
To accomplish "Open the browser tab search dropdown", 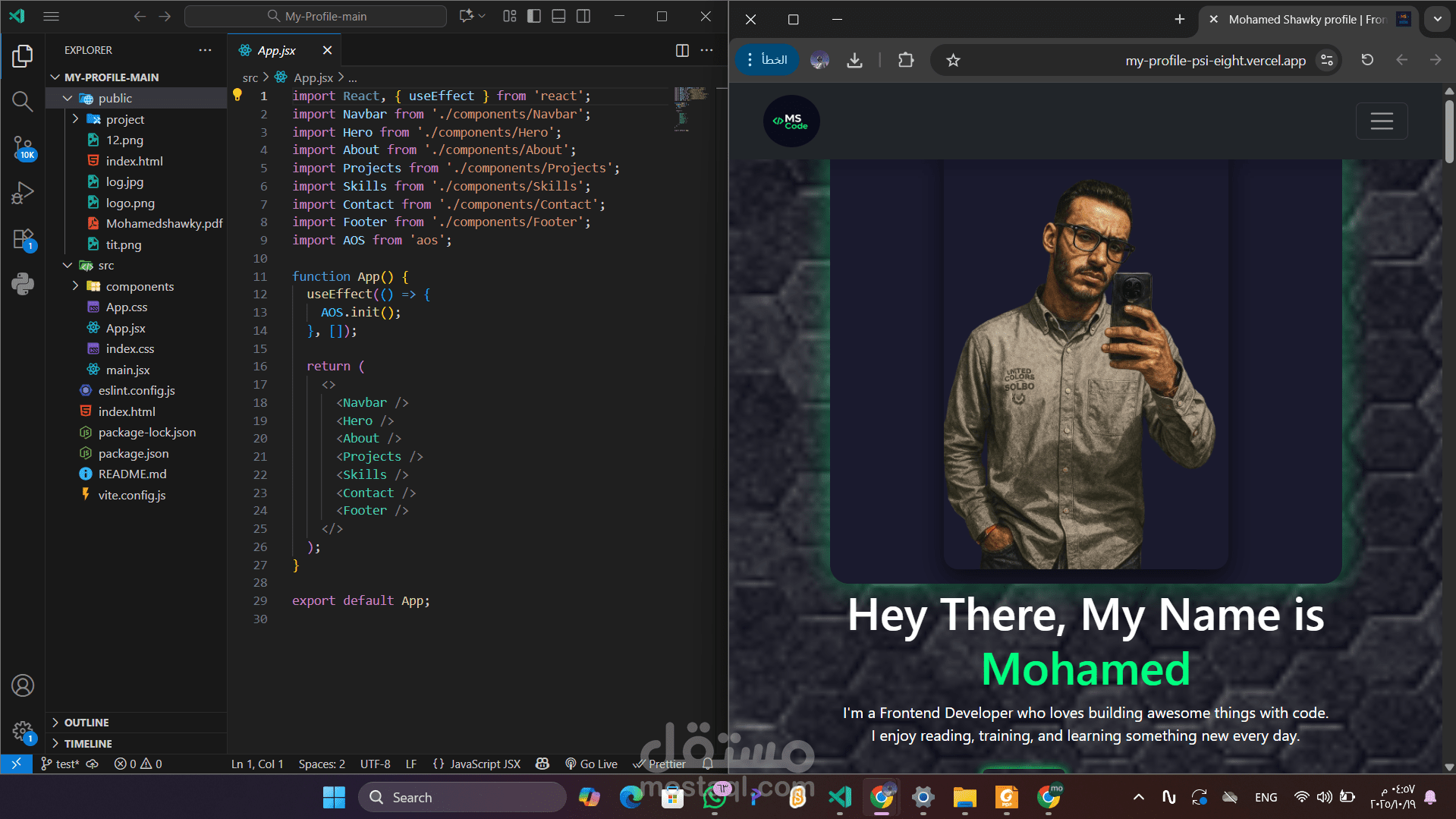I will (x=1438, y=19).
